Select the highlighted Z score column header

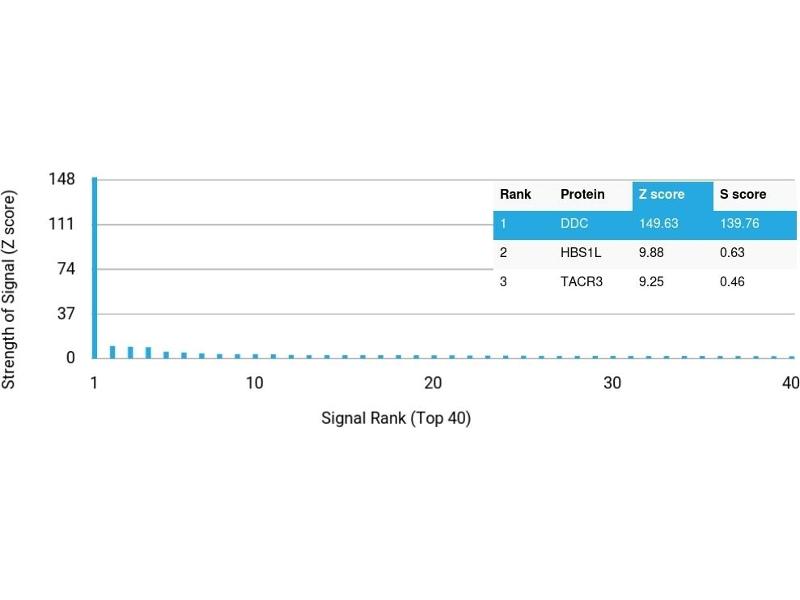[x=662, y=194]
